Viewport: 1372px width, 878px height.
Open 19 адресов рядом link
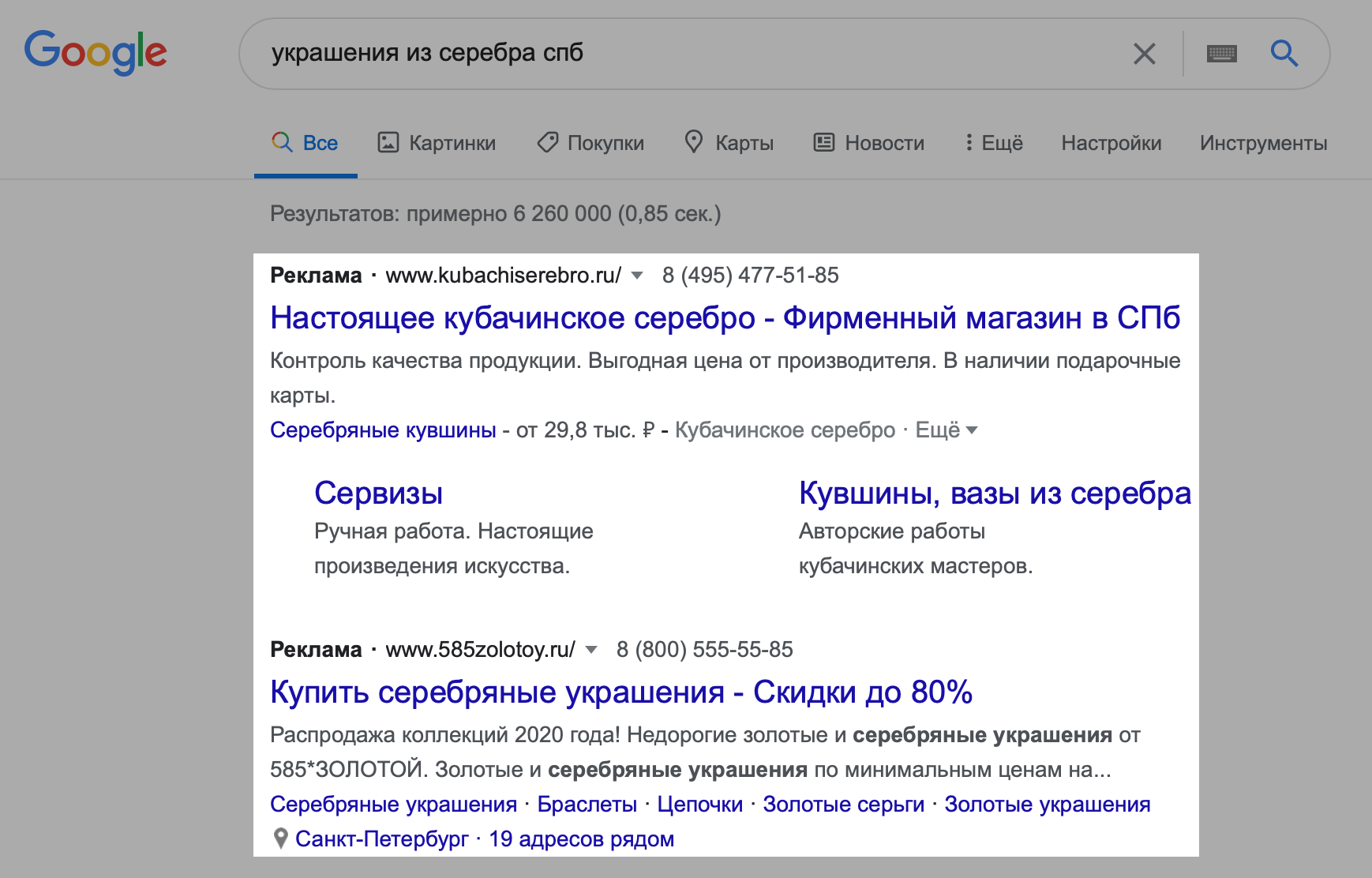582,839
